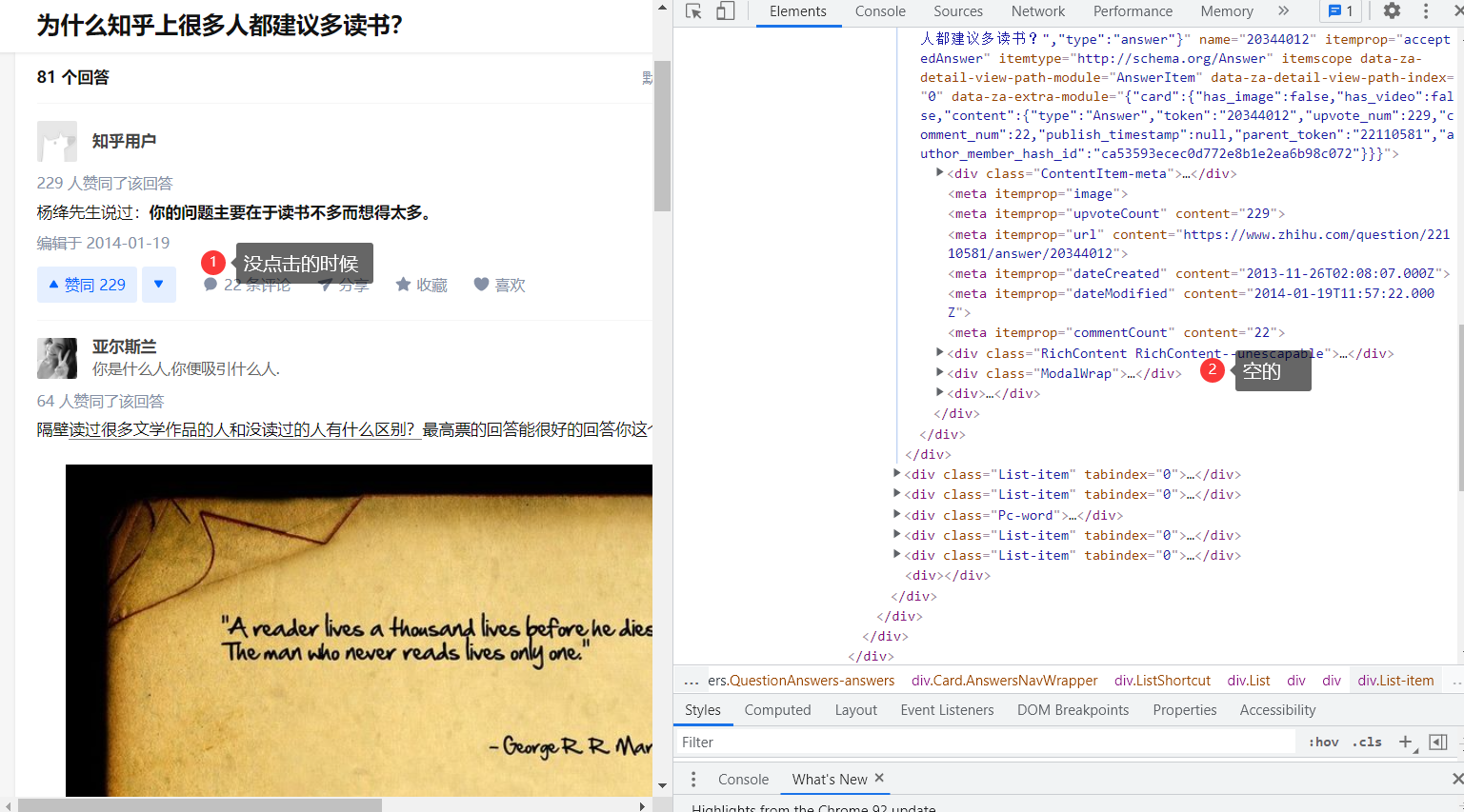Click breadcrumb div.List
The height and width of the screenshot is (812, 1464).
coord(1249,681)
